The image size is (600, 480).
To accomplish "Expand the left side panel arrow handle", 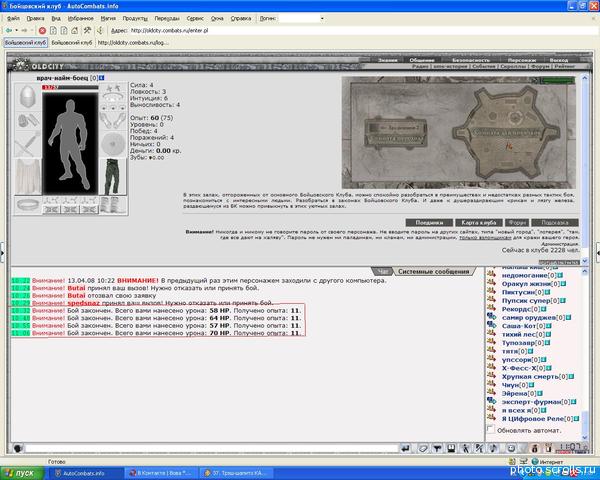I will [3, 253].
